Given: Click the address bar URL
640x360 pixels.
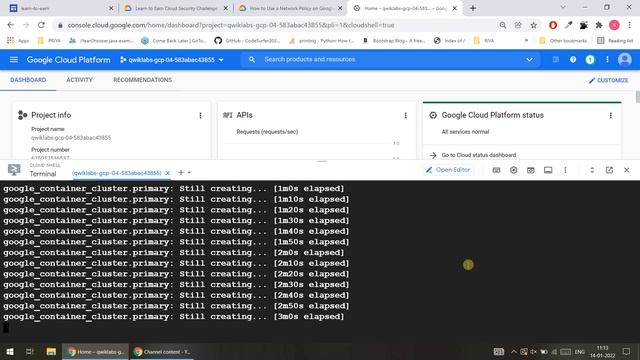Looking at the screenshot, I should tap(231, 25).
